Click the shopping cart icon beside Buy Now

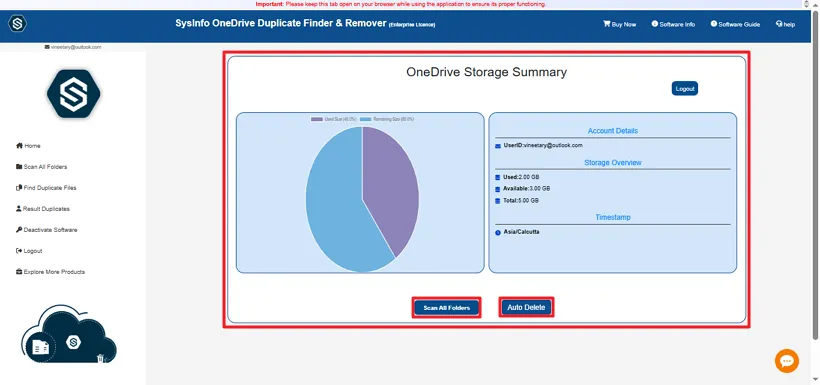point(607,24)
